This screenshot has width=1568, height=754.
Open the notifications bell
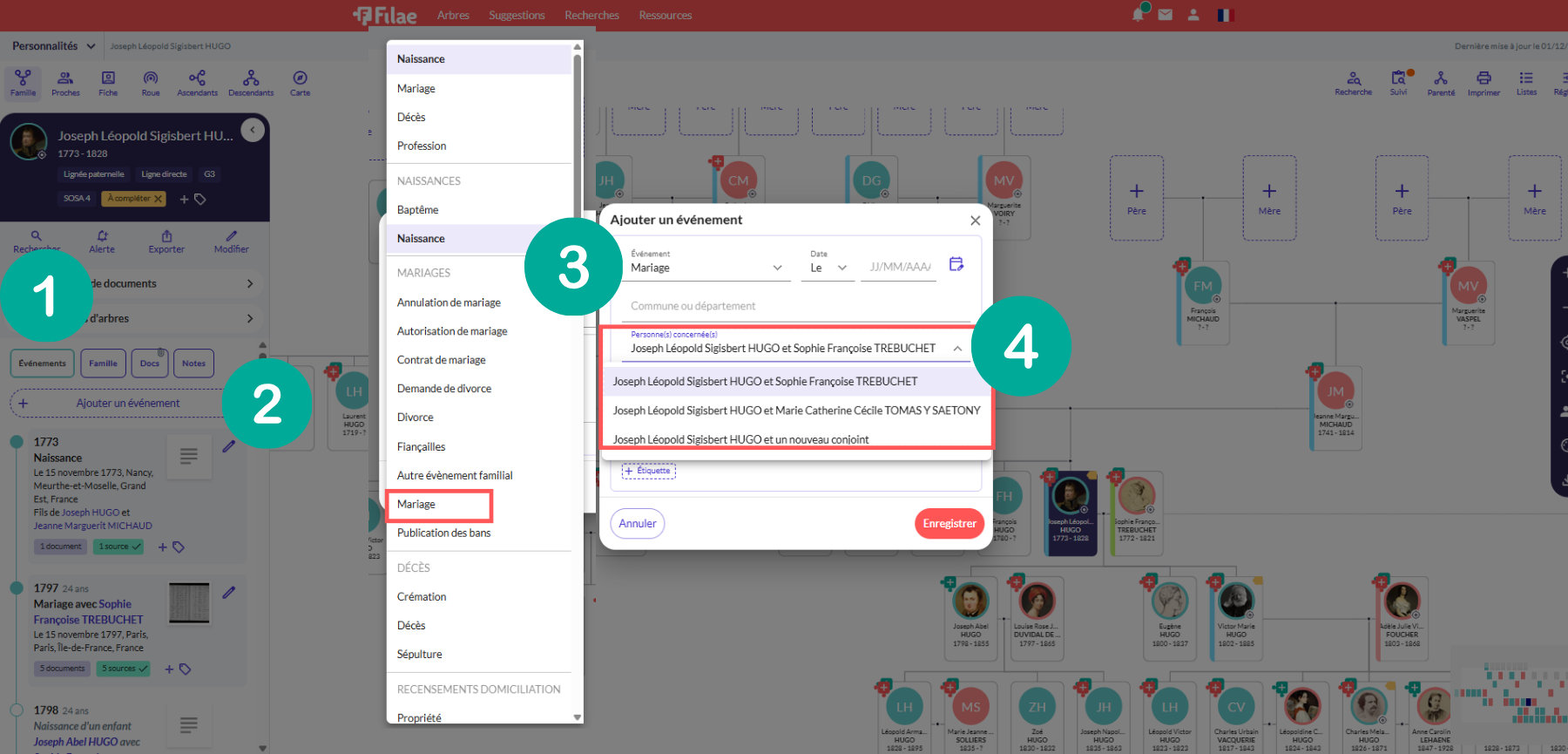[x=1138, y=15]
